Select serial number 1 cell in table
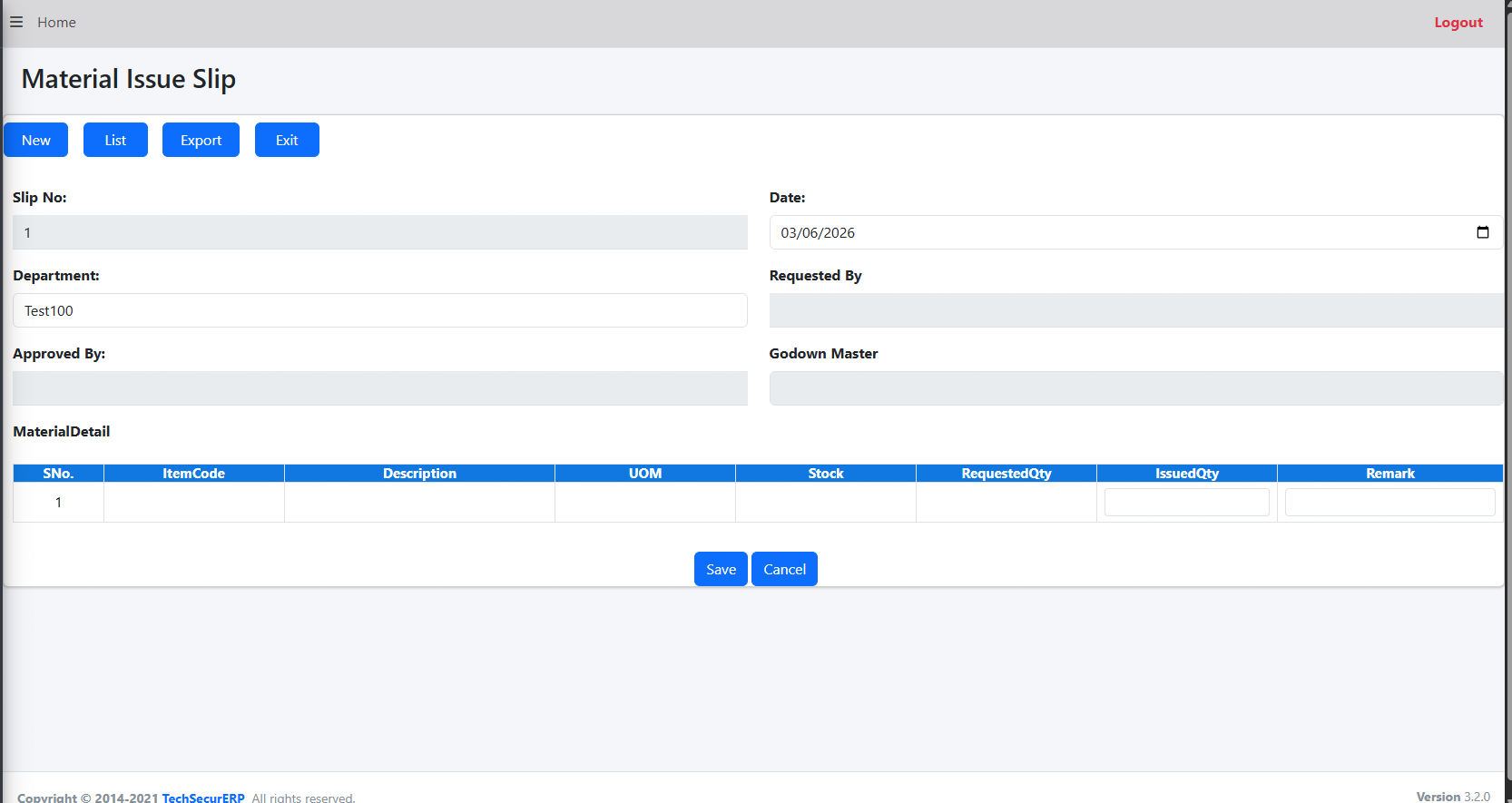This screenshot has height=803, width=1512. tap(58, 502)
